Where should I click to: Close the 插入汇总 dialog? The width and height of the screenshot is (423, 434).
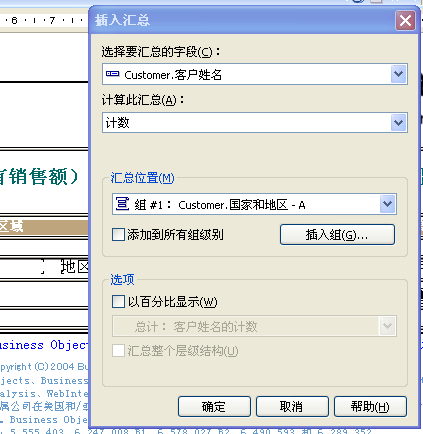tap(405, 21)
